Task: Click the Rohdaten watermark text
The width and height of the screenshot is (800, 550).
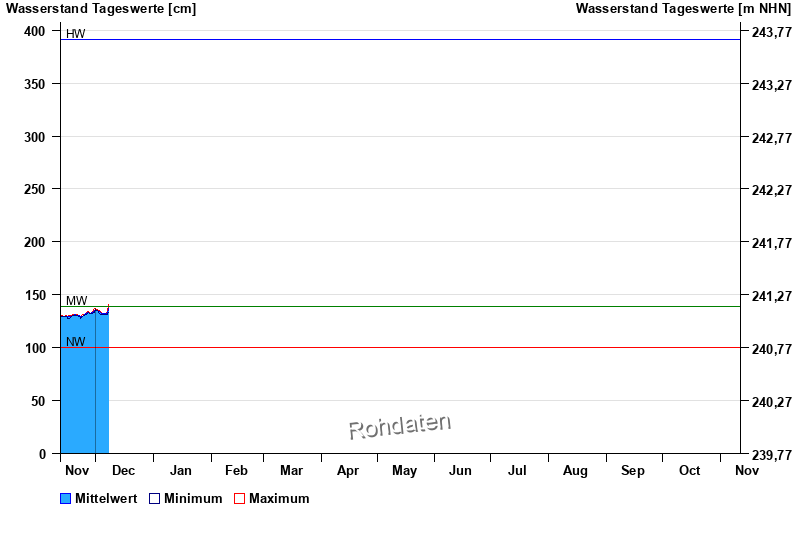Action: [x=400, y=427]
